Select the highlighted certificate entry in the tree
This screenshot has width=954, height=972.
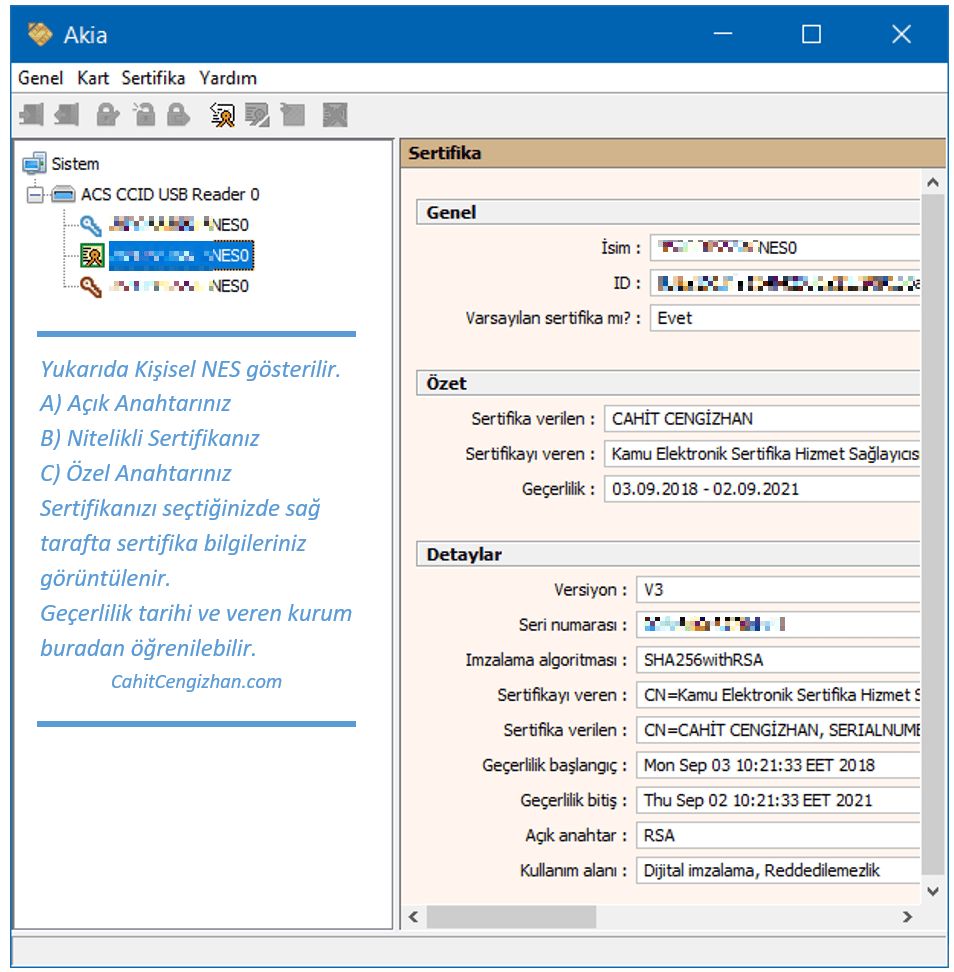[x=180, y=256]
